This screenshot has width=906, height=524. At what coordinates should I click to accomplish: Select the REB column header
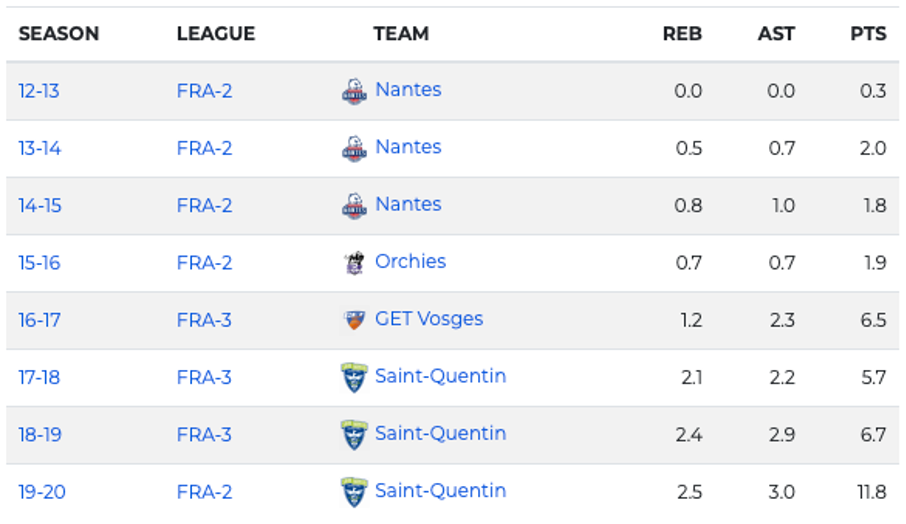tap(682, 34)
